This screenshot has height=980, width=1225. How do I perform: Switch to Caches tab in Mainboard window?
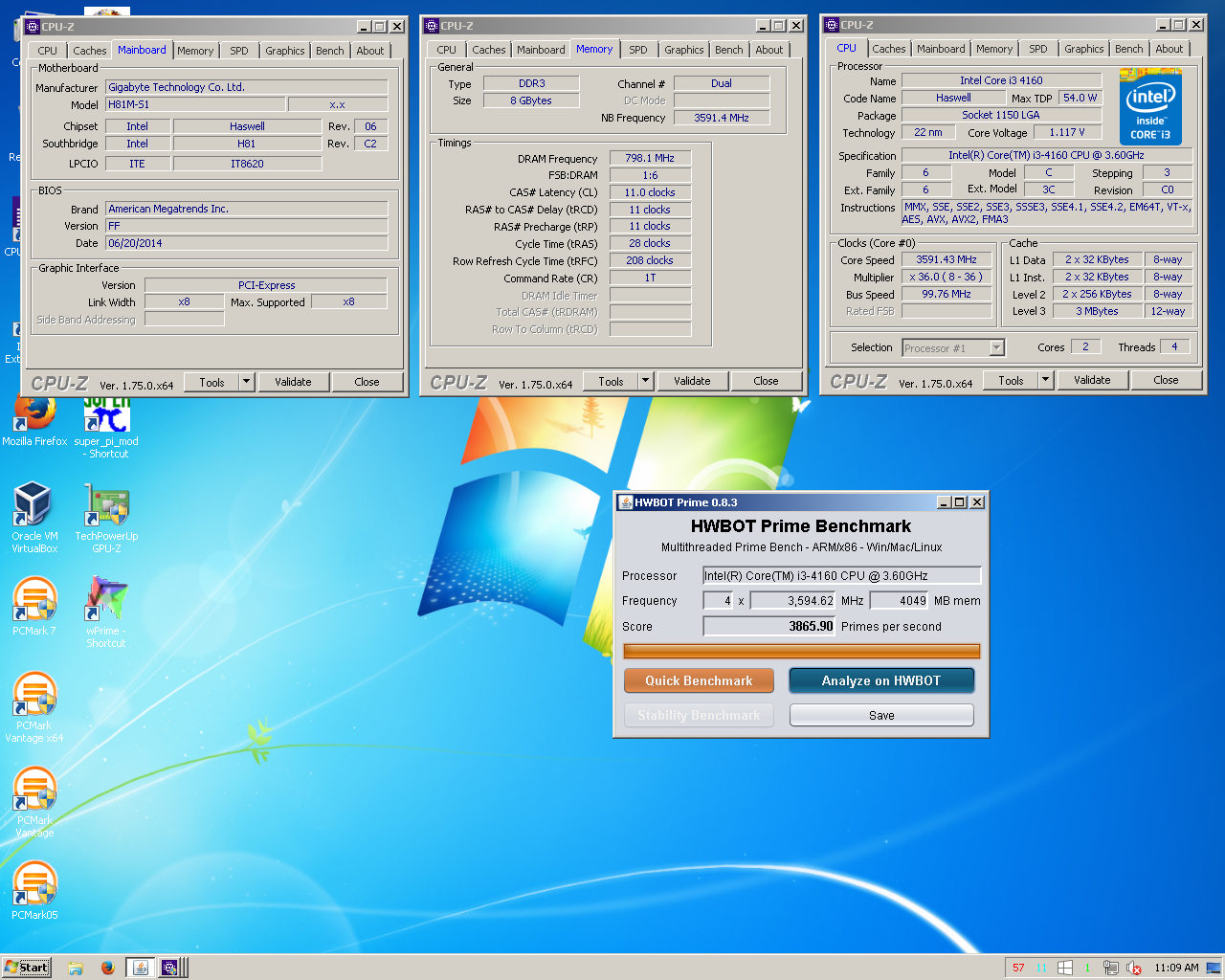[x=90, y=51]
